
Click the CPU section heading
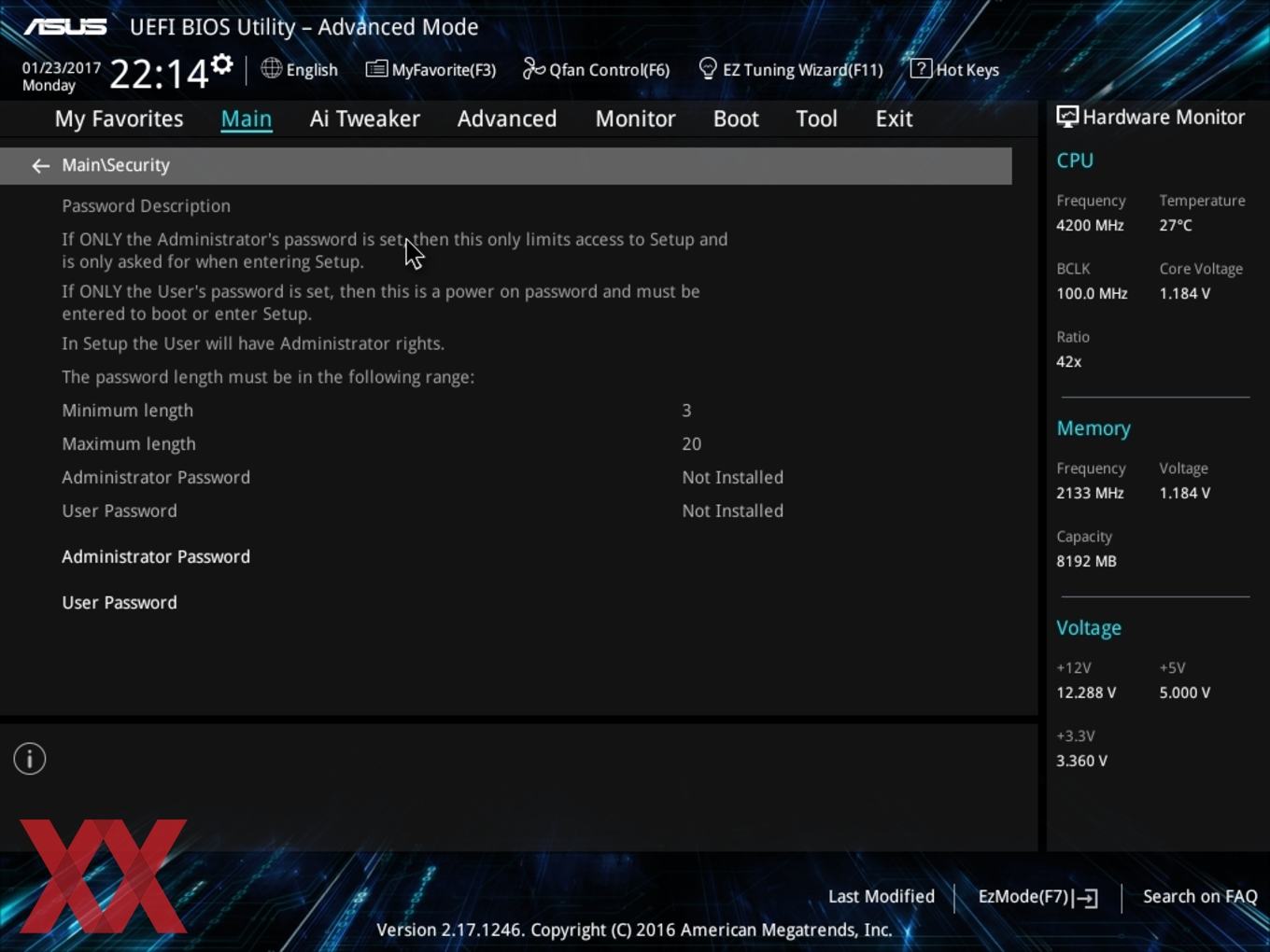coord(1075,161)
